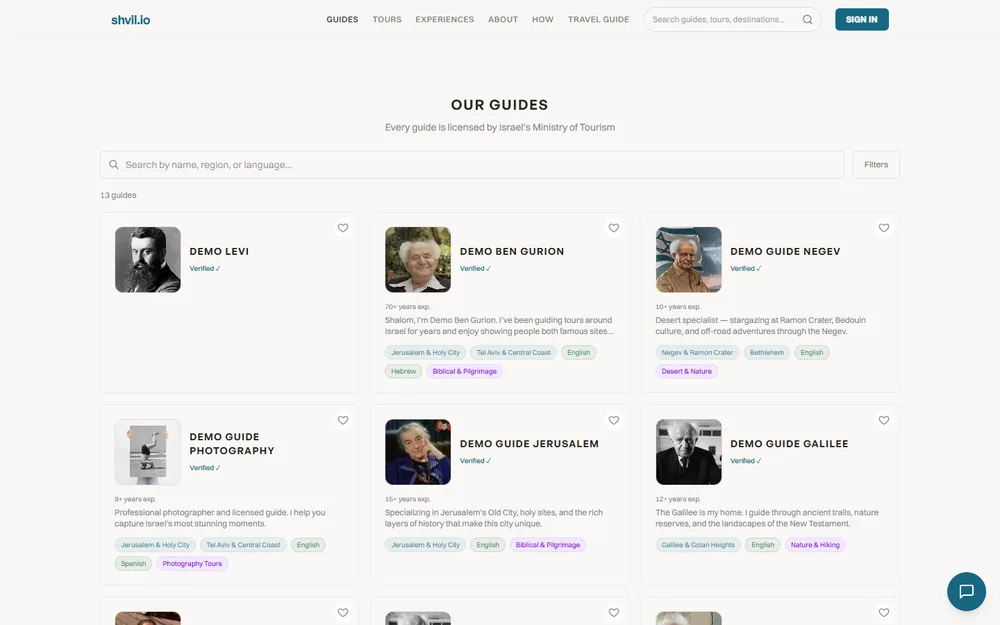Click Jerusalem & Holy City tag on Photography card

(155, 545)
